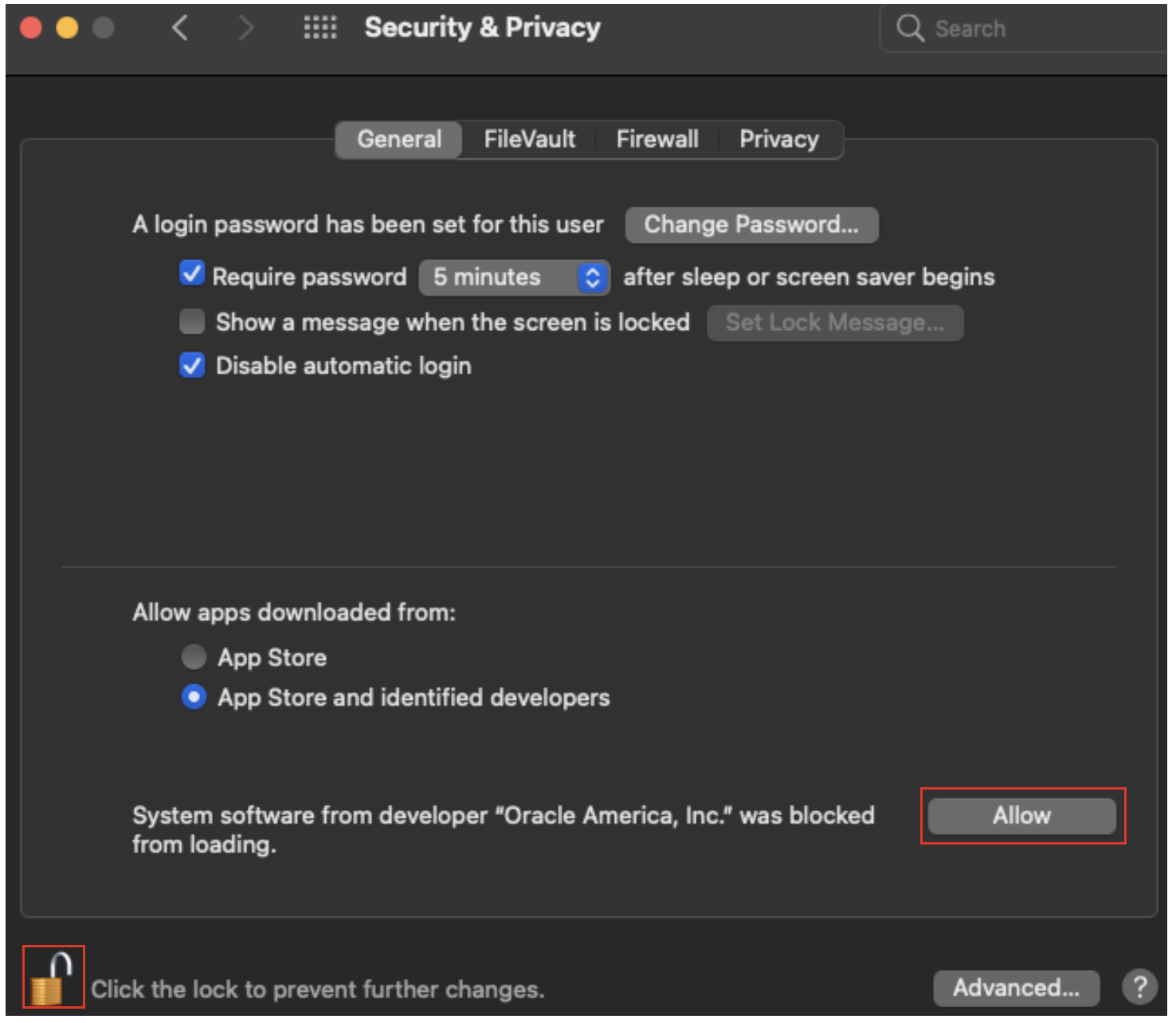The image size is (1176, 1023).
Task: Switch to the General tab
Action: point(398,139)
